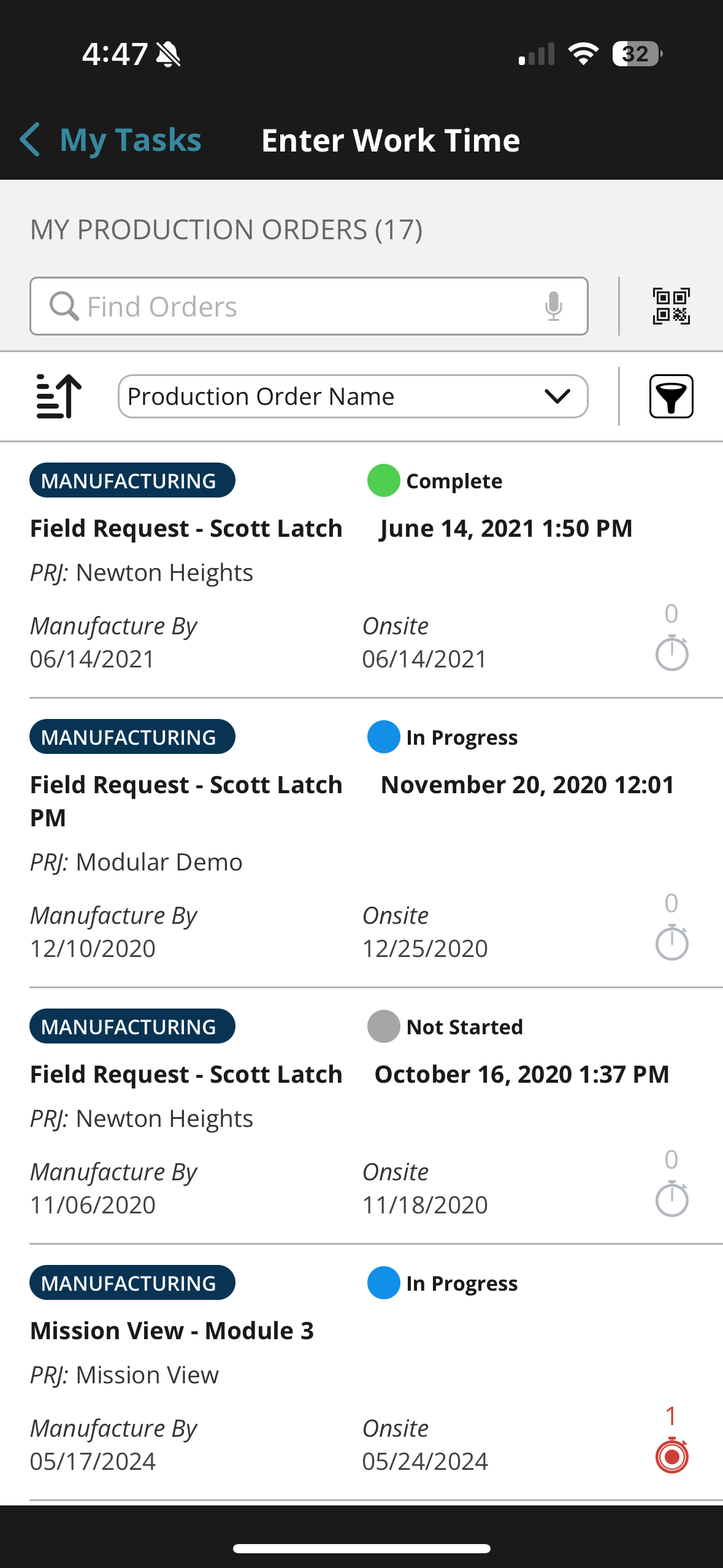
Task: Start timer for October 16, 2020 order
Action: click(671, 1199)
